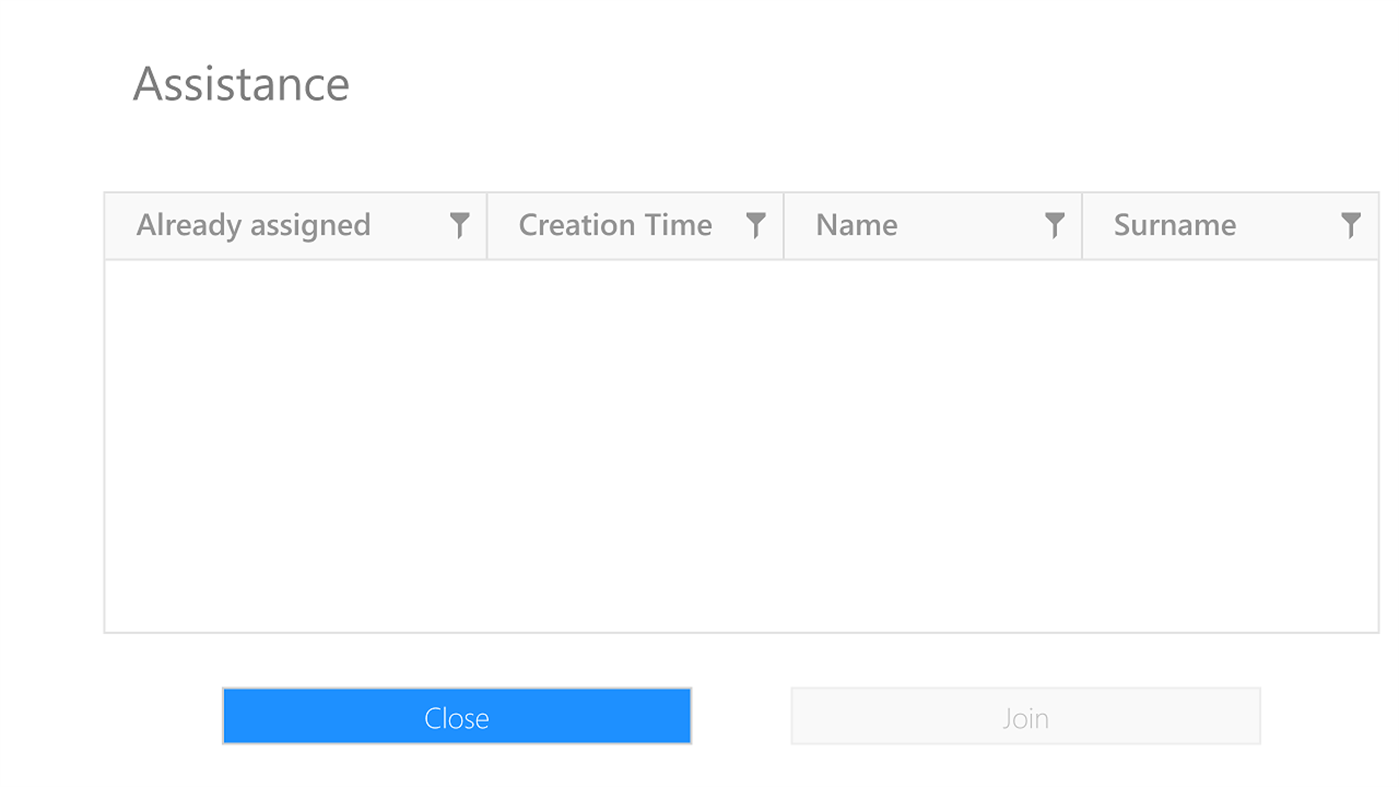The width and height of the screenshot is (1399, 787).
Task: Click the Assistance title text
Action: (x=242, y=84)
